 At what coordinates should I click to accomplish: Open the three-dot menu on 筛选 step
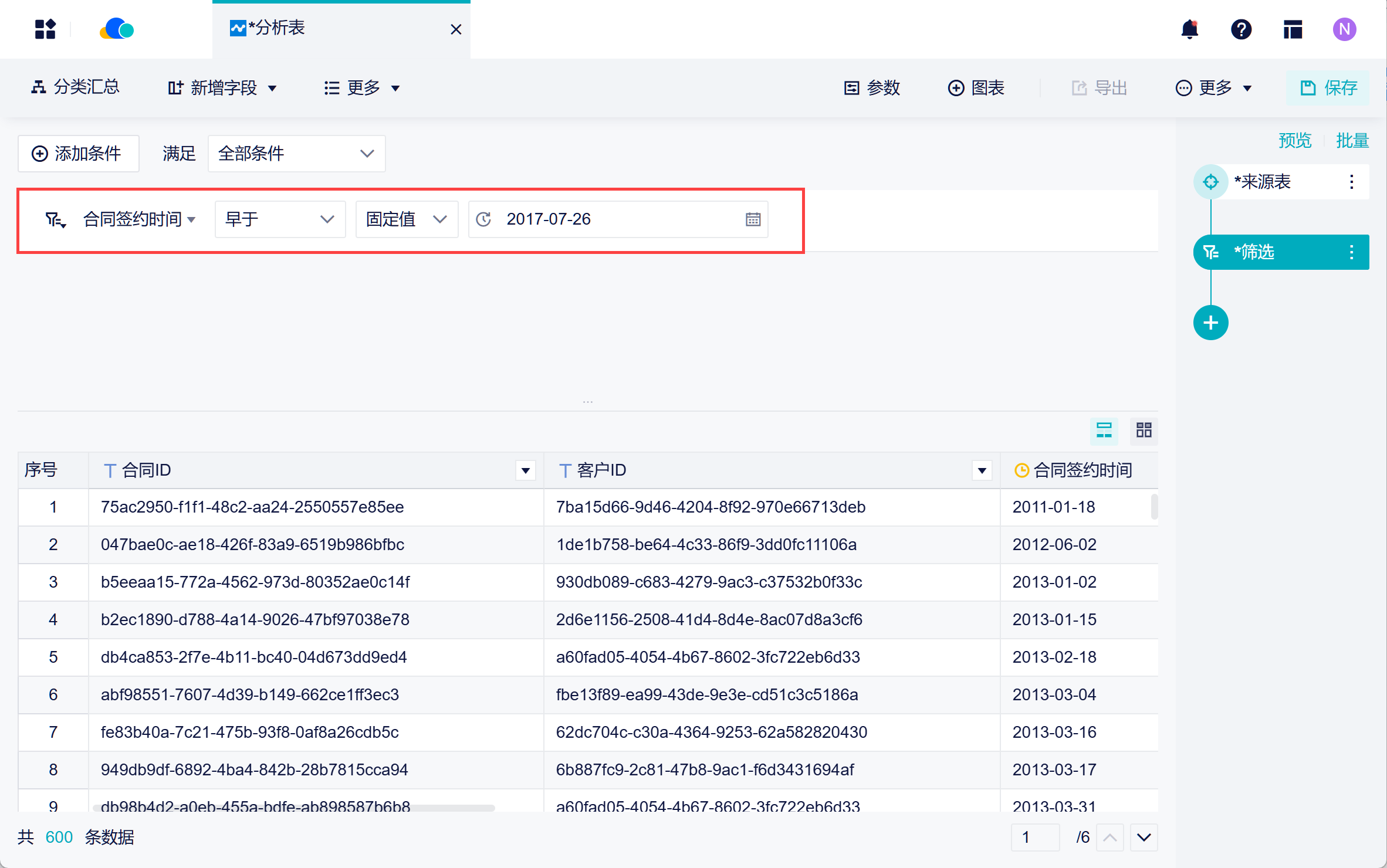pyautogui.click(x=1351, y=252)
